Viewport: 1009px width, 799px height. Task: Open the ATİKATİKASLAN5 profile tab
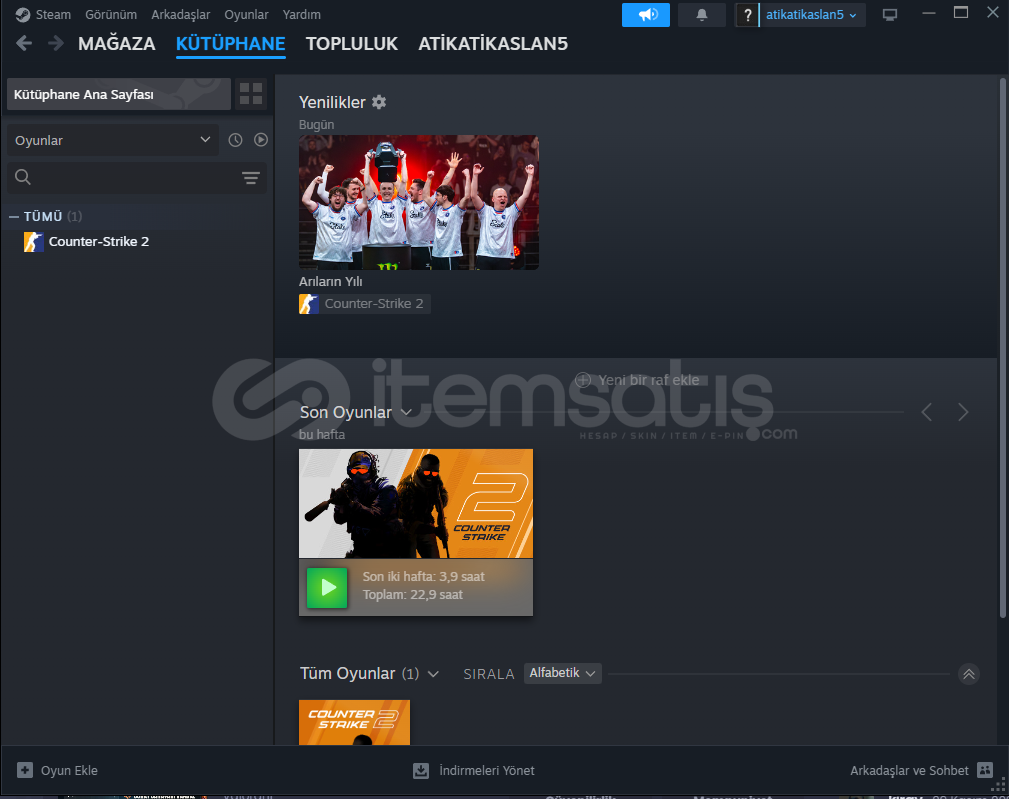(x=493, y=44)
